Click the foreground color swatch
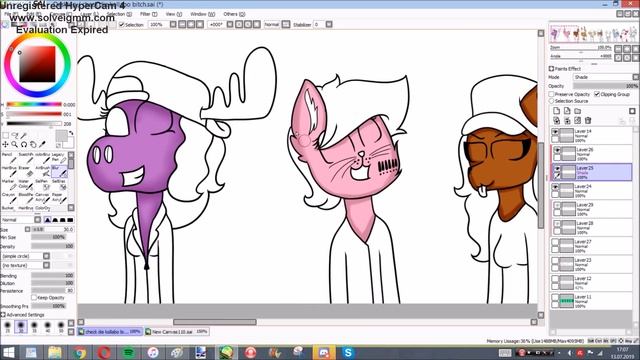Viewport: 640px width, 360px height. pyautogui.click(x=61, y=136)
